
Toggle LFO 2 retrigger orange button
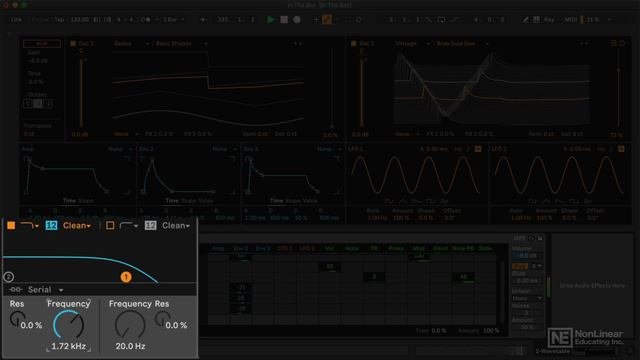coord(621,149)
